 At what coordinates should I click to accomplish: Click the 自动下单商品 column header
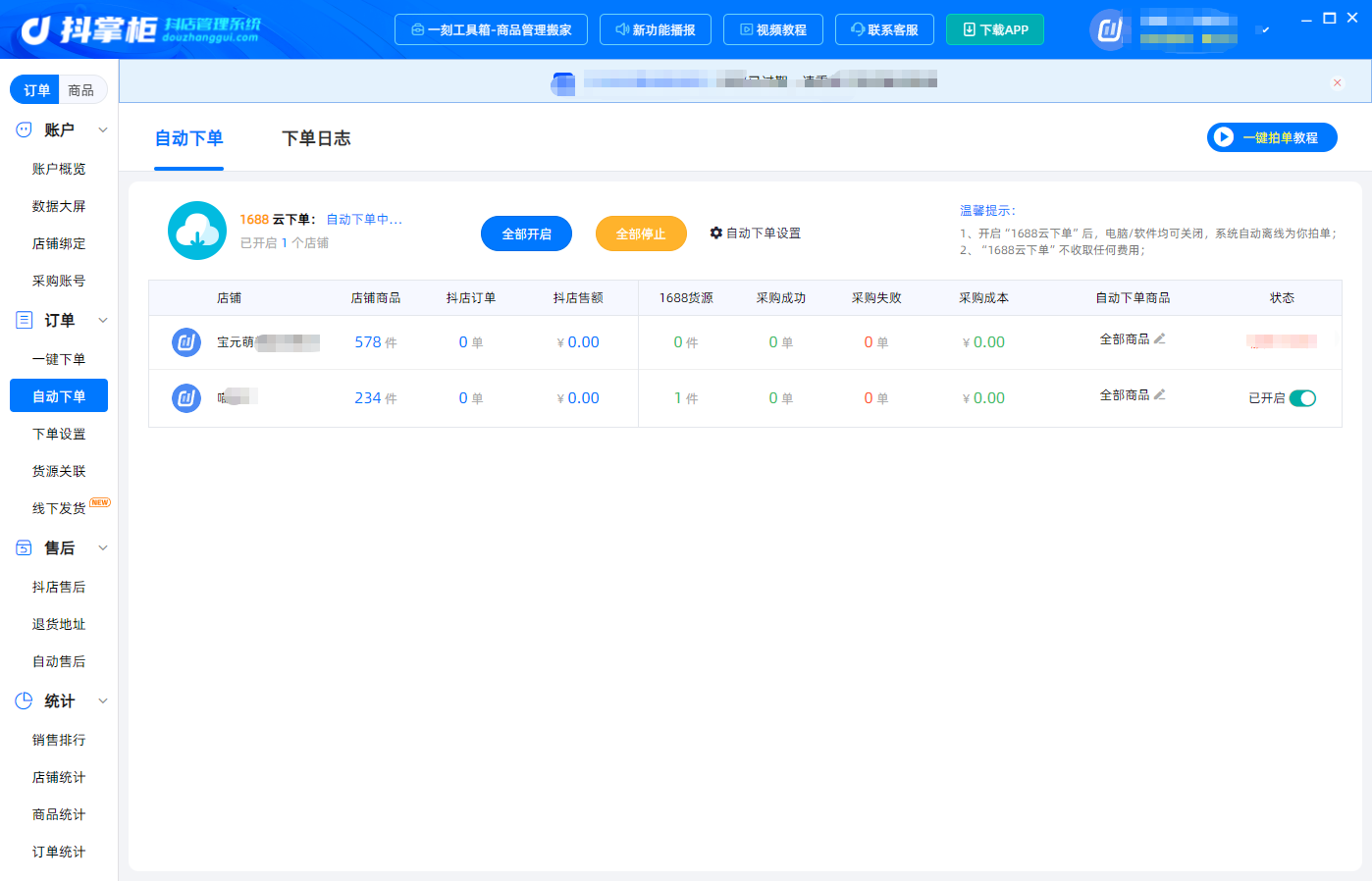pyautogui.click(x=1133, y=298)
